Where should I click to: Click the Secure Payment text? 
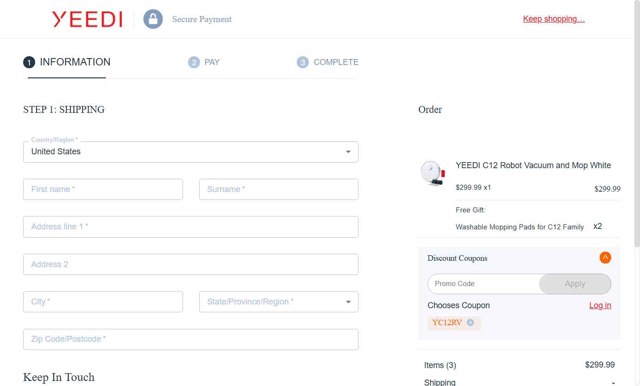tap(202, 19)
